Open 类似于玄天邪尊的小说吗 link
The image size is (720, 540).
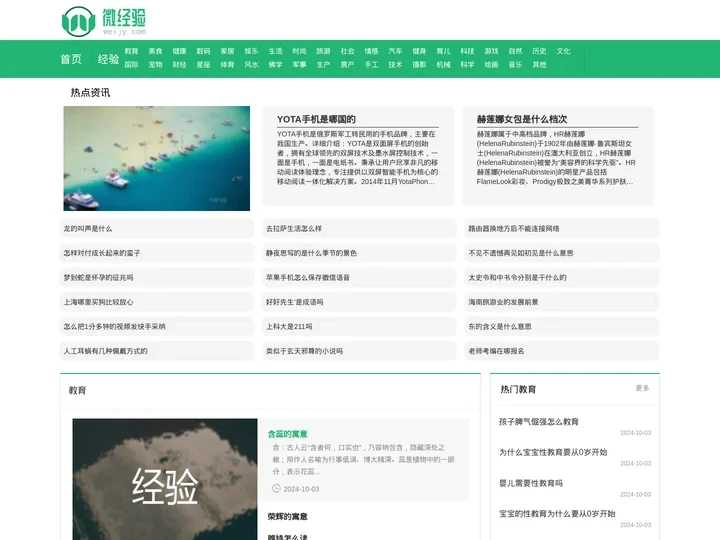click(x=304, y=351)
